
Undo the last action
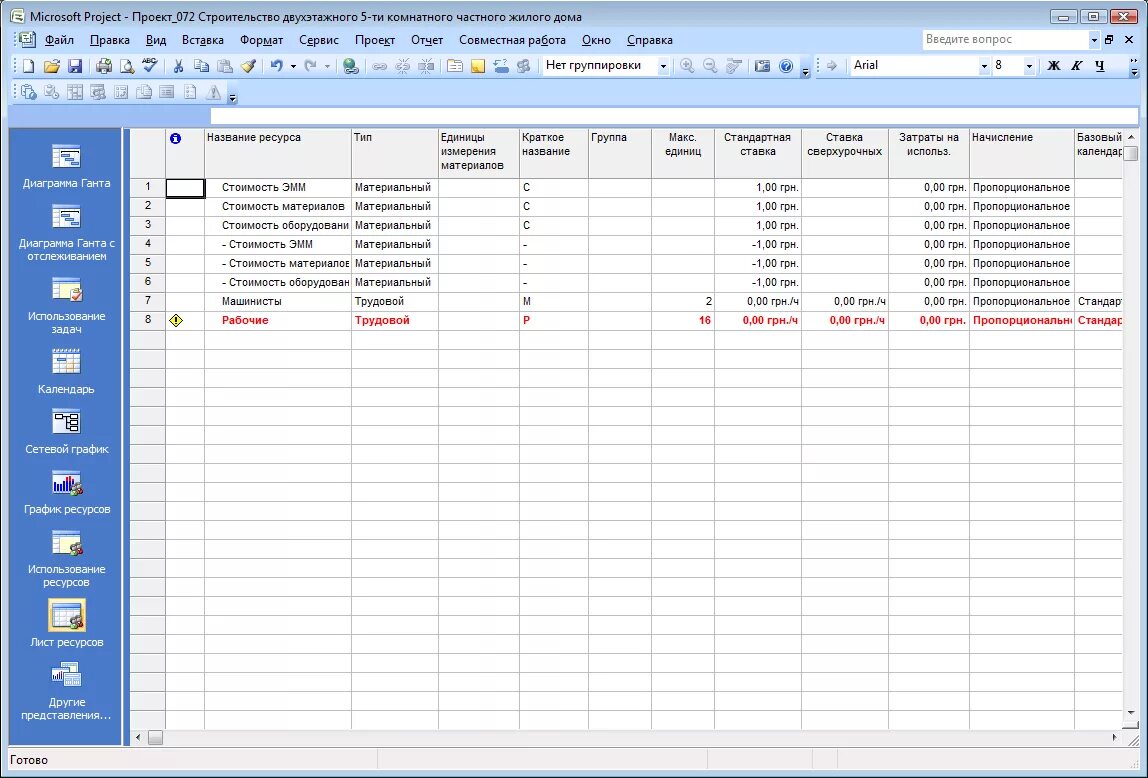click(x=277, y=66)
